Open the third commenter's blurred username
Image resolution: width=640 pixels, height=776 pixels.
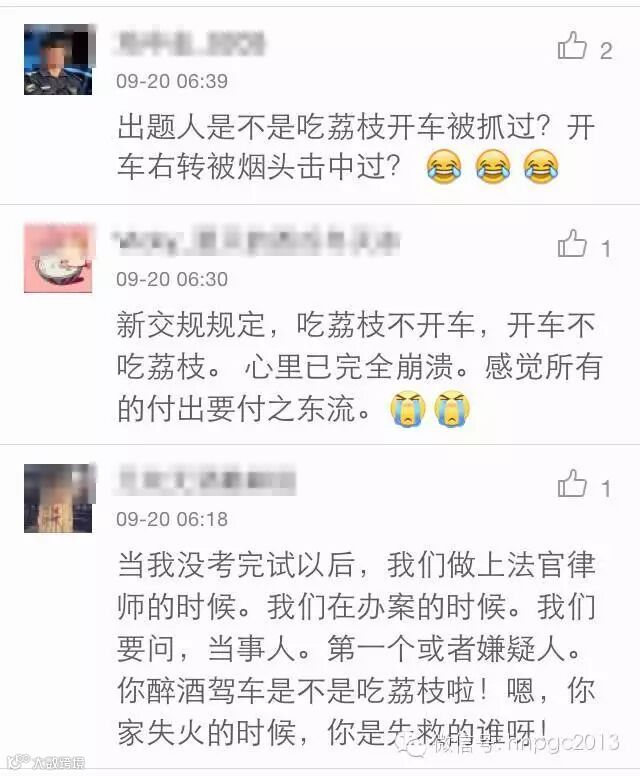pyautogui.click(x=205, y=480)
